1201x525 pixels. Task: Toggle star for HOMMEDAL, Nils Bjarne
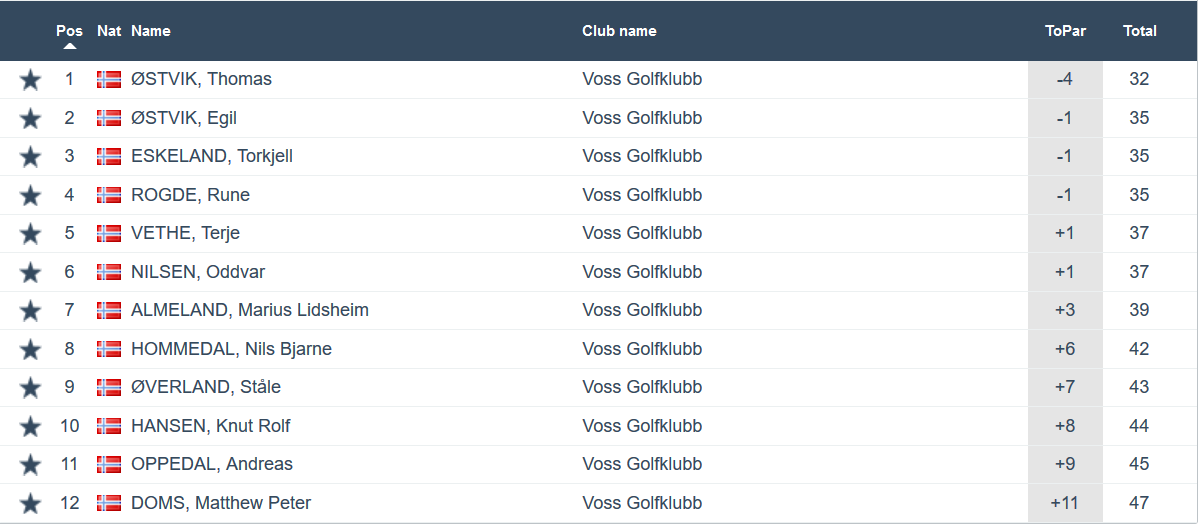point(30,349)
